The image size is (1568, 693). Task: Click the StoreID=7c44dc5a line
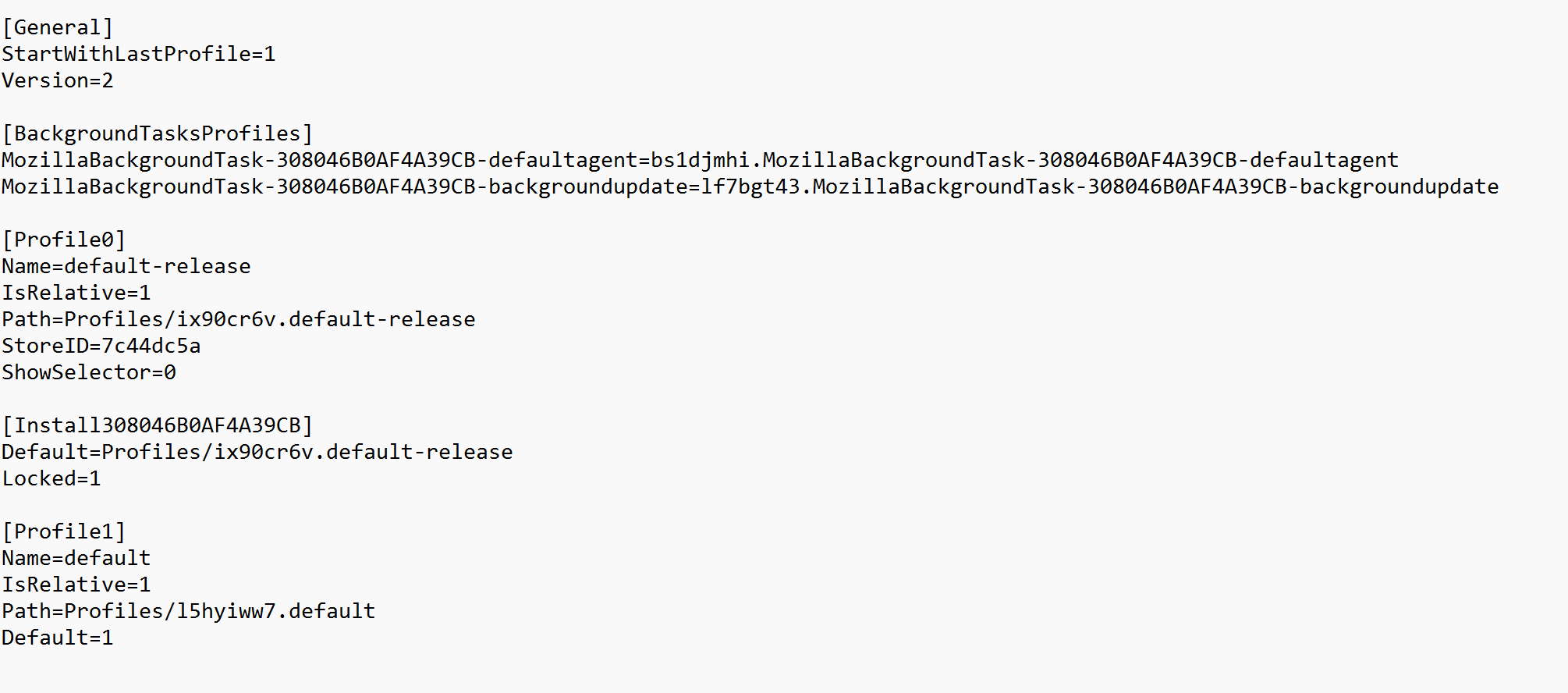click(x=101, y=346)
